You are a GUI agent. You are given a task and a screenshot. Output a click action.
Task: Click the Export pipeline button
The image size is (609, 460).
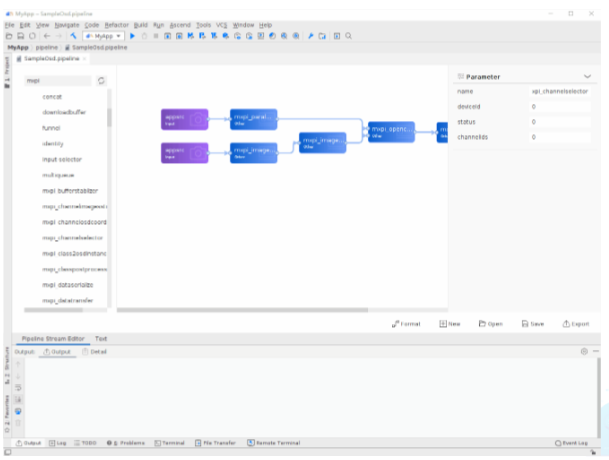[x=576, y=324]
